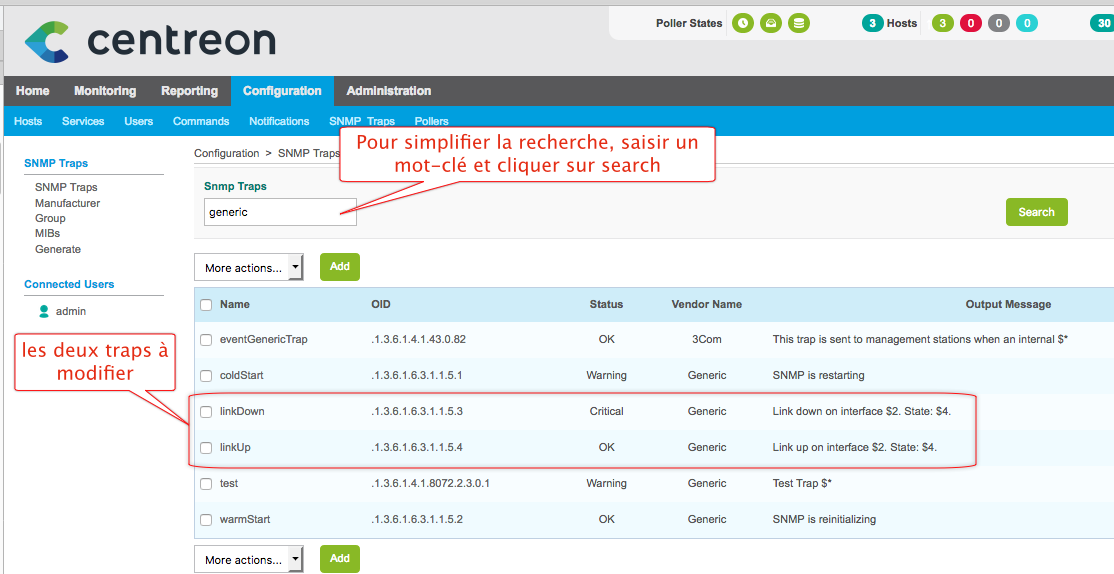Check the linkDown trap checkbox
The height and width of the screenshot is (574, 1114).
click(x=206, y=412)
